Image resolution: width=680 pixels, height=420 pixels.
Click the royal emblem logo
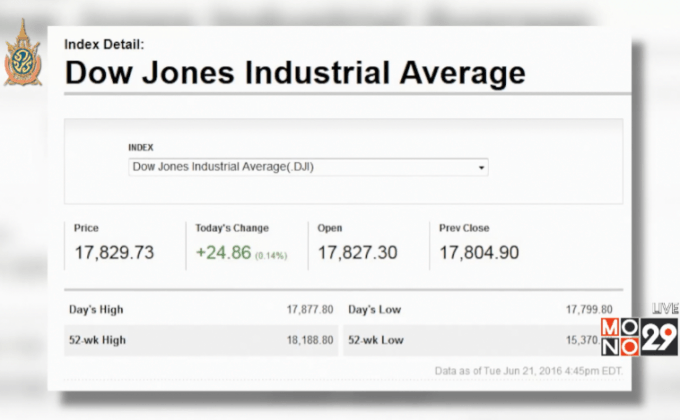21,57
